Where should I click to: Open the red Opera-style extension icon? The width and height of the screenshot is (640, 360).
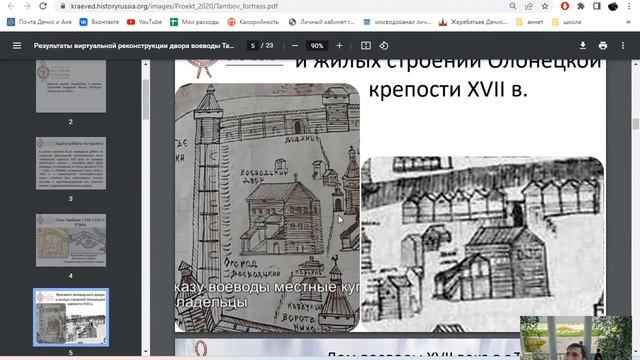(x=565, y=6)
